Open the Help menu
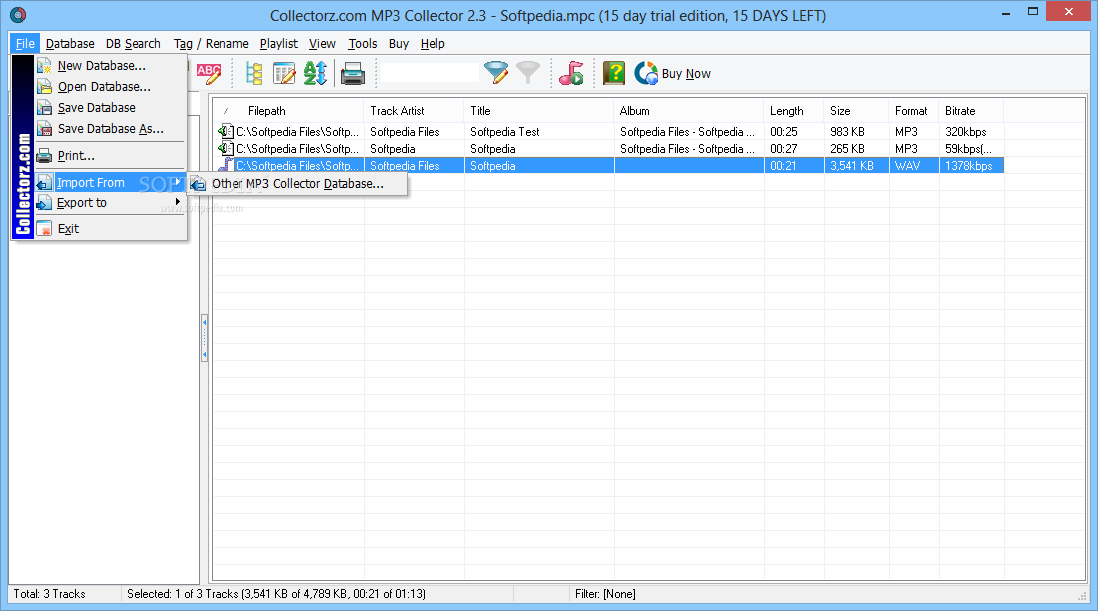1098x611 pixels. tap(432, 43)
